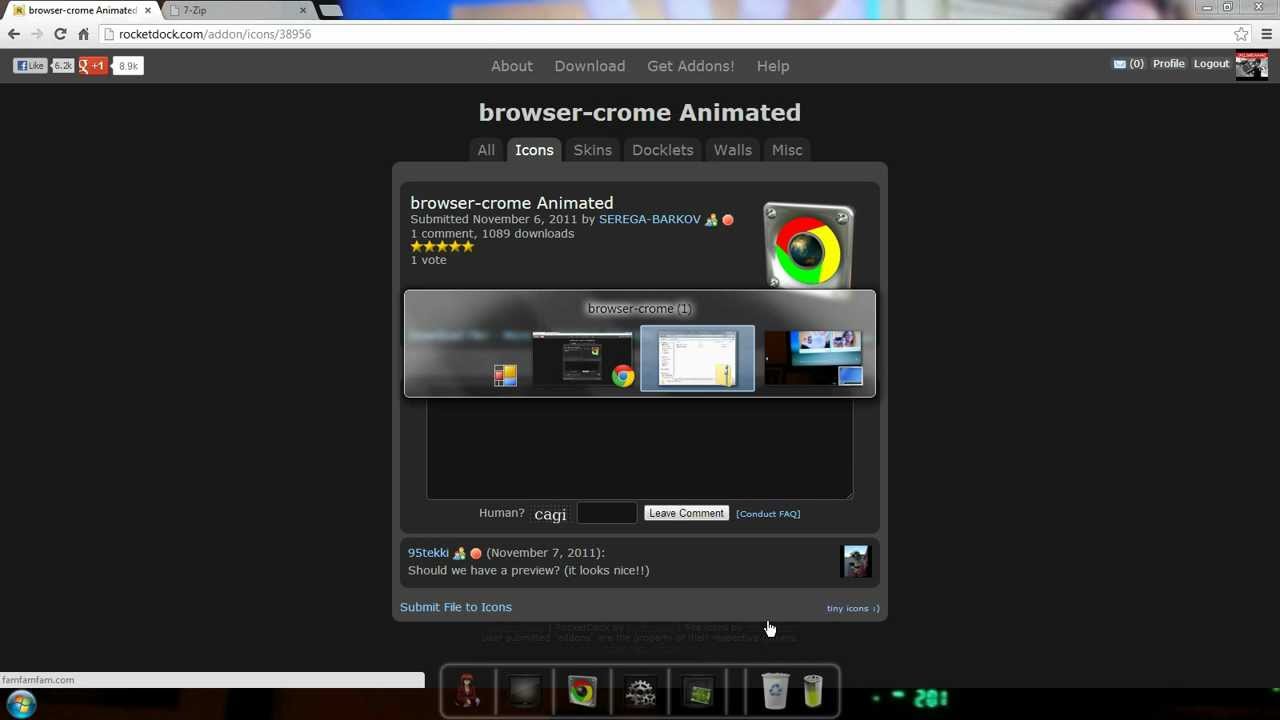
Task: Open the Profile link
Action: pos(1168,64)
